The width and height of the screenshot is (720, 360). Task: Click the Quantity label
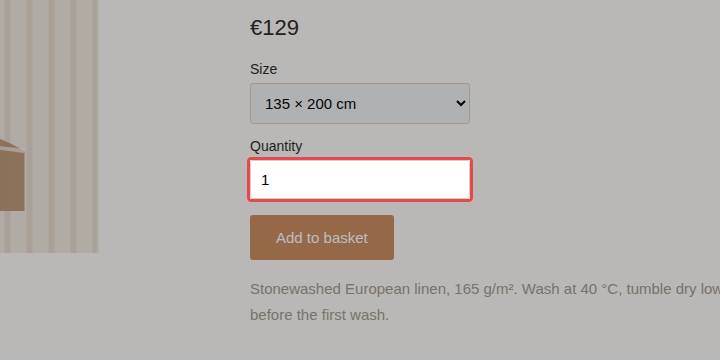tap(276, 146)
